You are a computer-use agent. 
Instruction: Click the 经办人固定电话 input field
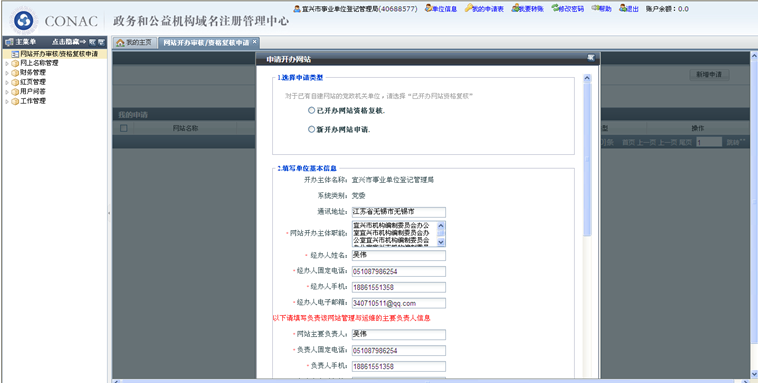398,271
